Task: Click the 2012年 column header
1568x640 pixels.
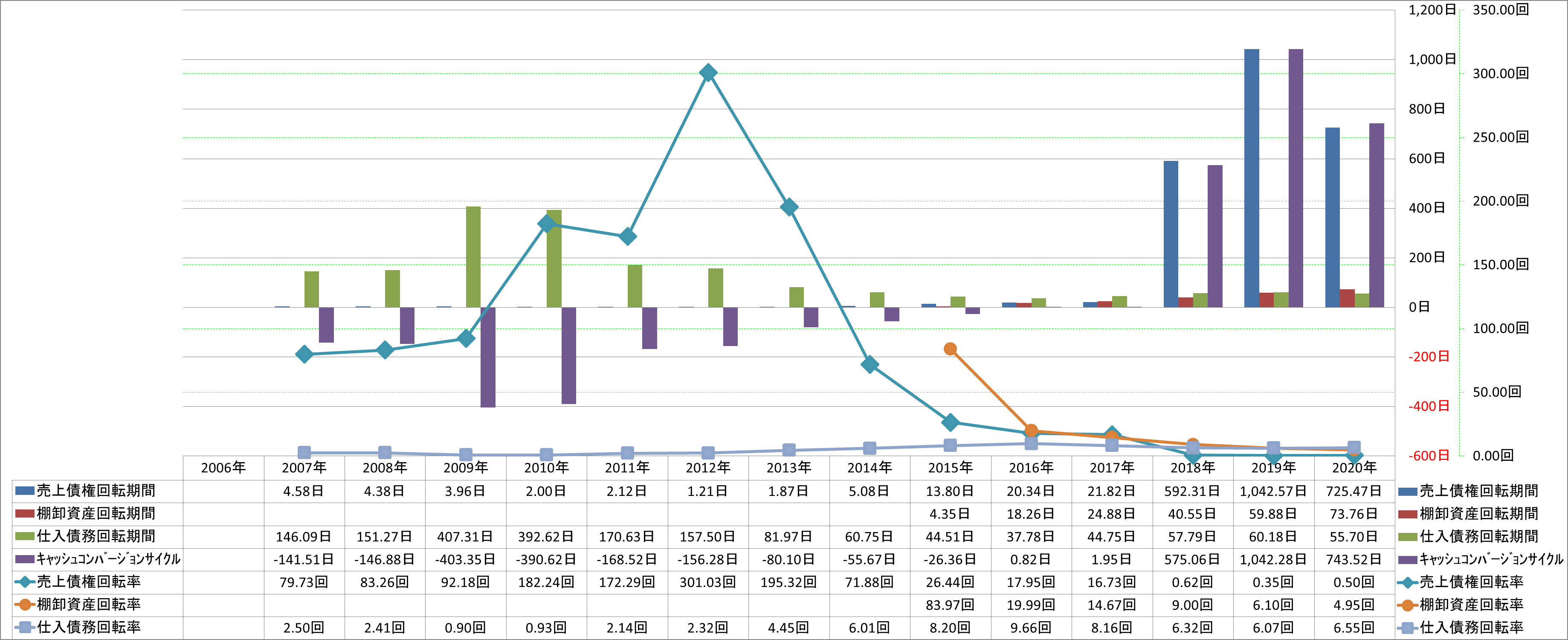Action: (x=708, y=468)
